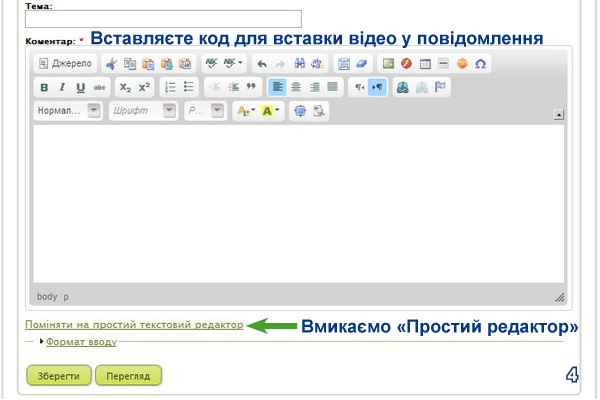The height and width of the screenshot is (400, 600).
Task: Insert special character with Omega icon
Action: click(480, 63)
